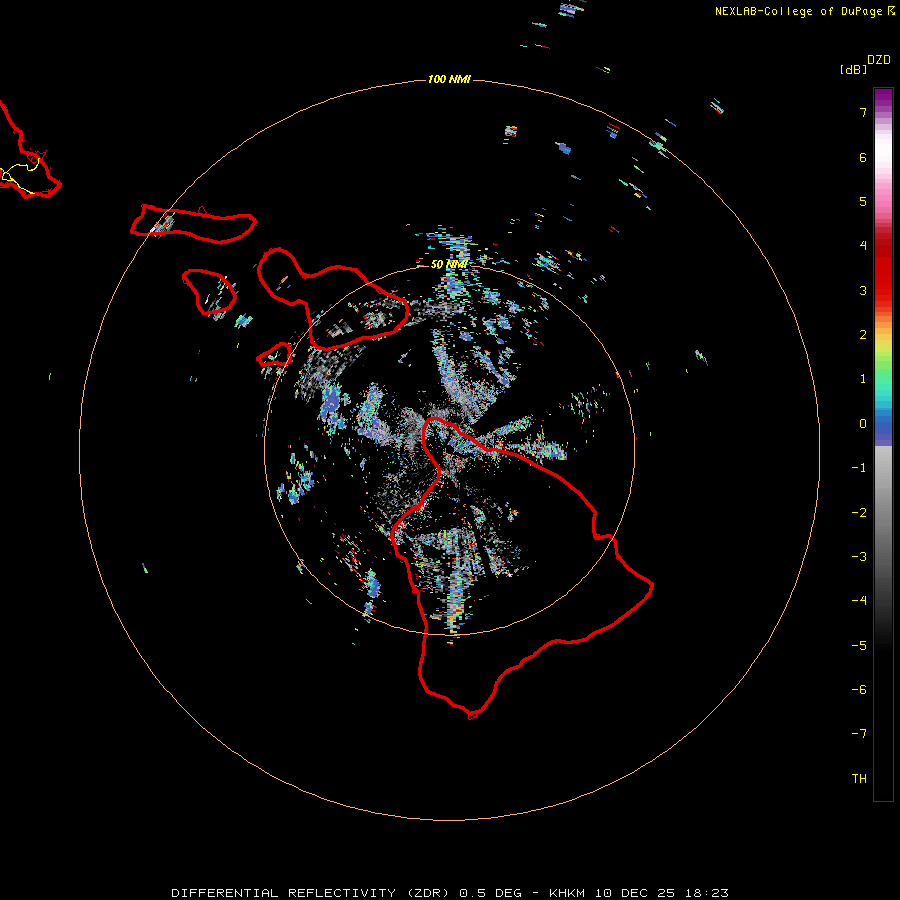Click the -4 tick on the color scale

click(x=859, y=601)
